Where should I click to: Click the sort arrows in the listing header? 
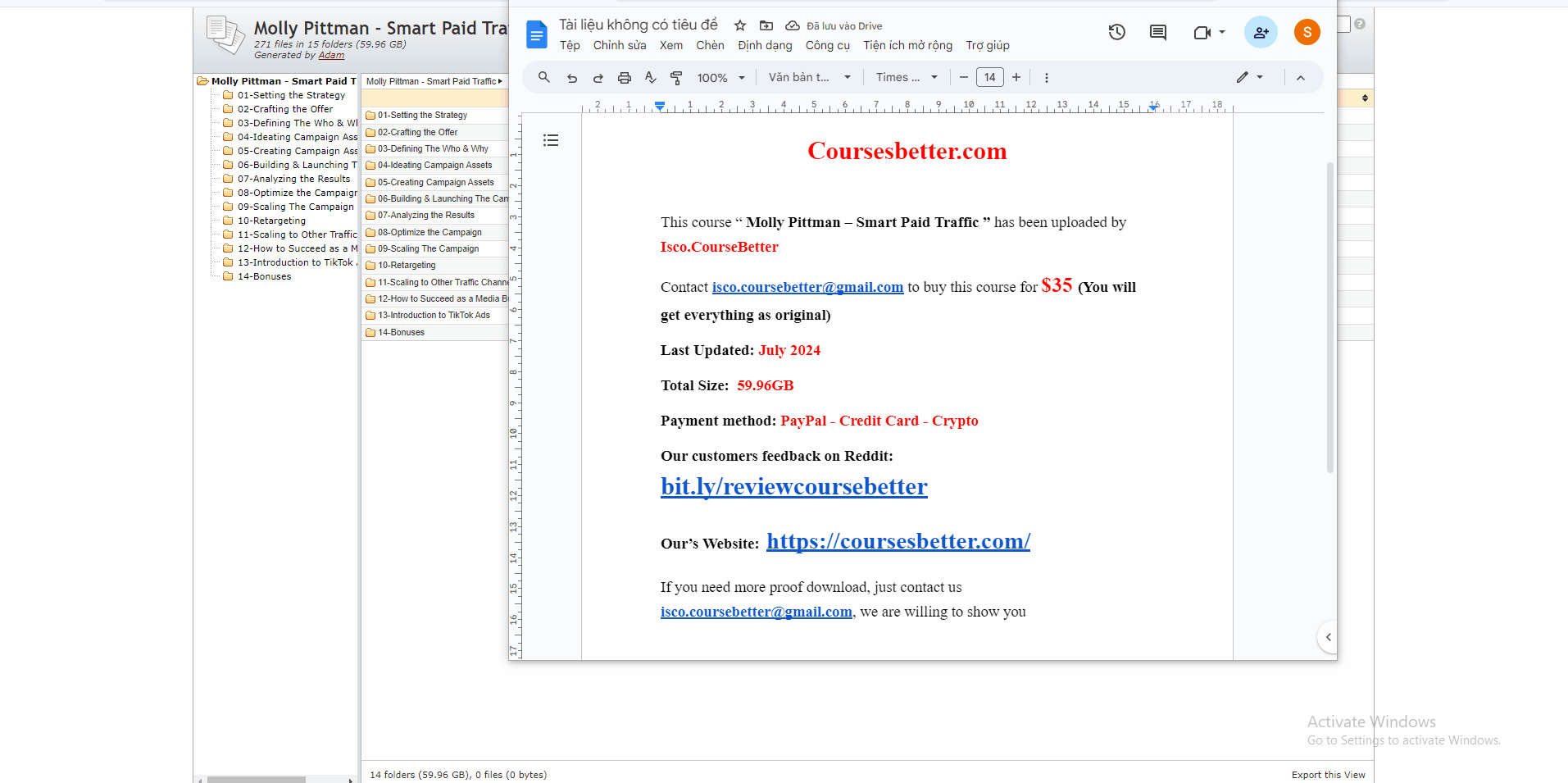pyautogui.click(x=1365, y=98)
